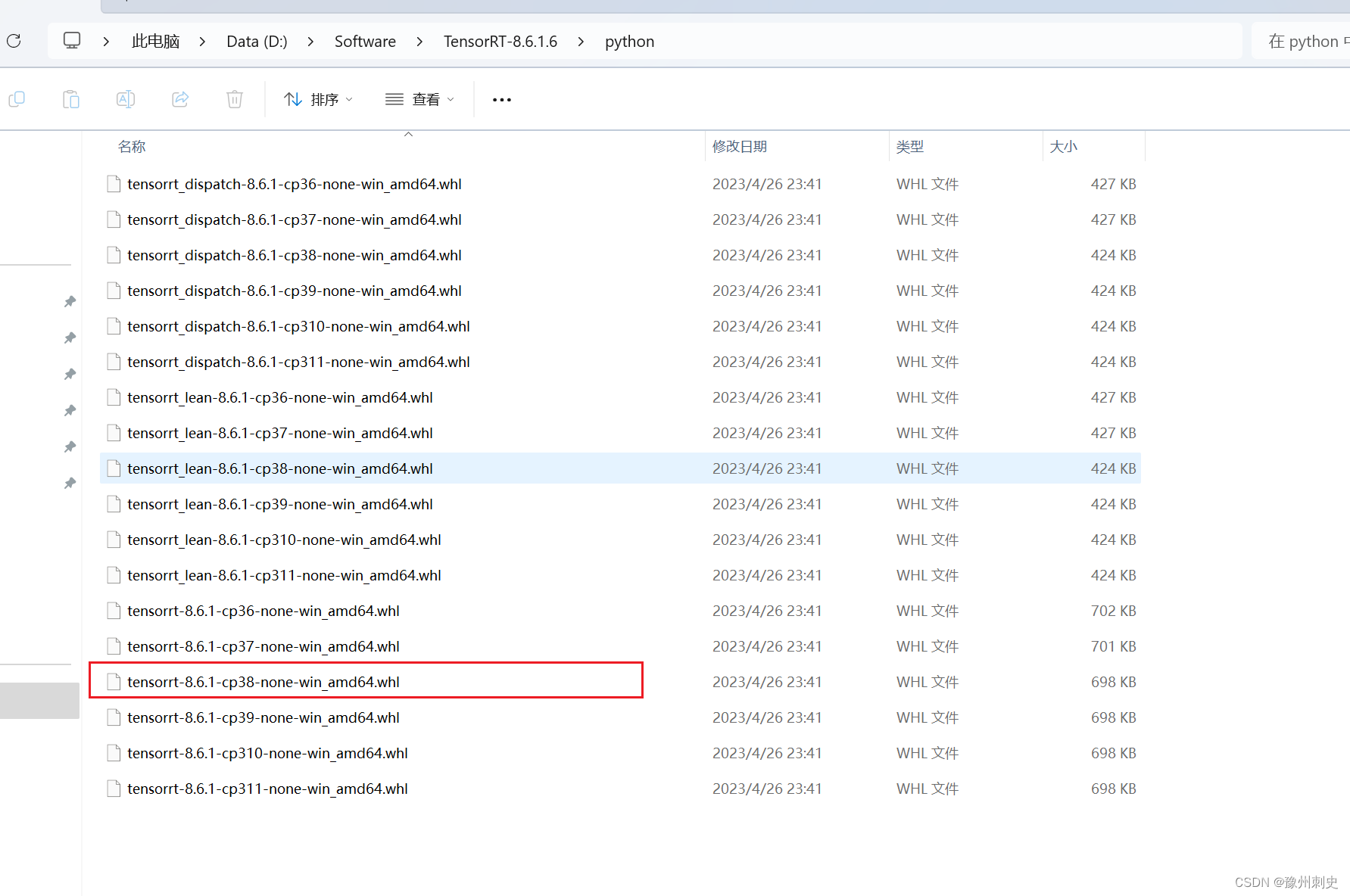The width and height of the screenshot is (1350, 896).
Task: Select tensorrt_dispatch-8.6.1-cp36-none-win_amd64.whl
Action: 620,184
